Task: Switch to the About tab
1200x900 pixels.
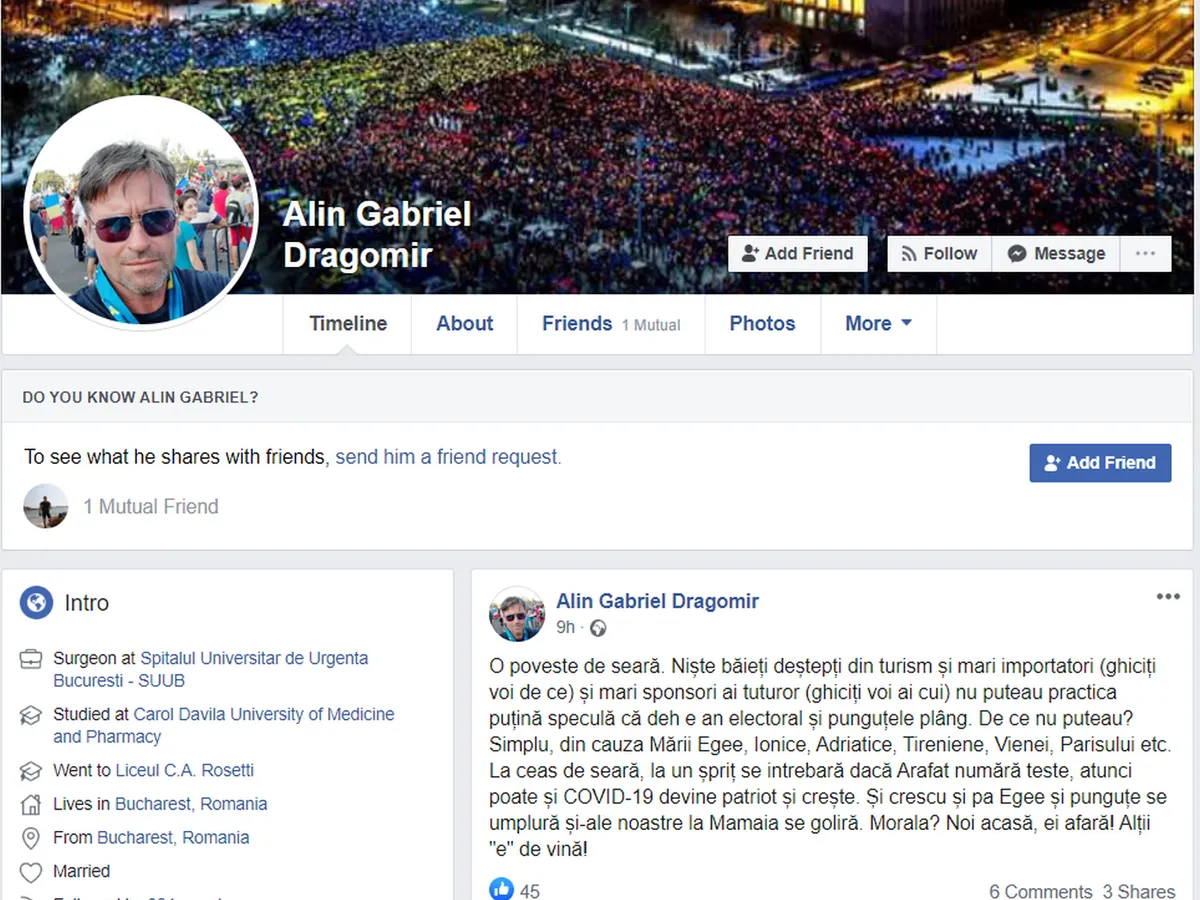Action: click(x=465, y=324)
